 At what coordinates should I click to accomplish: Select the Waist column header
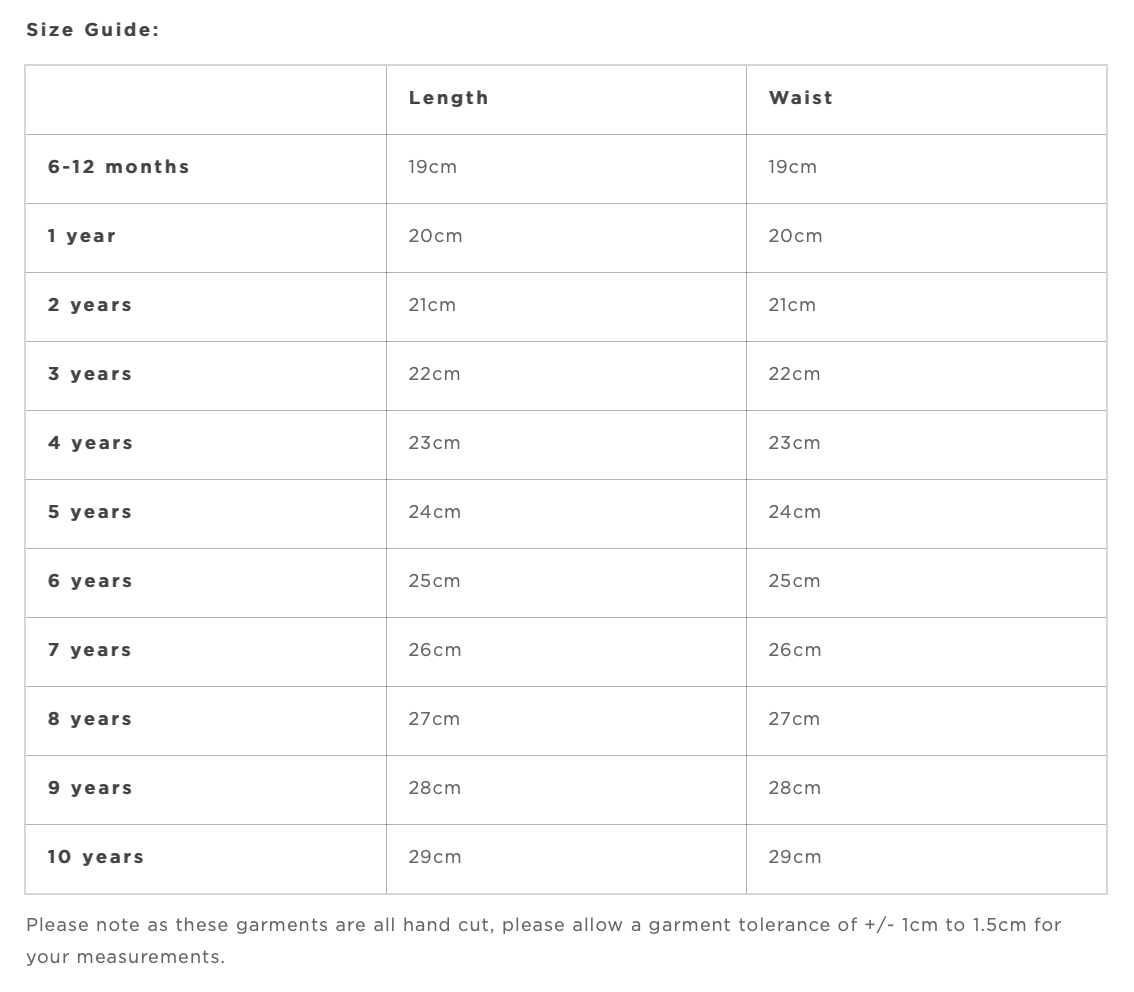800,98
